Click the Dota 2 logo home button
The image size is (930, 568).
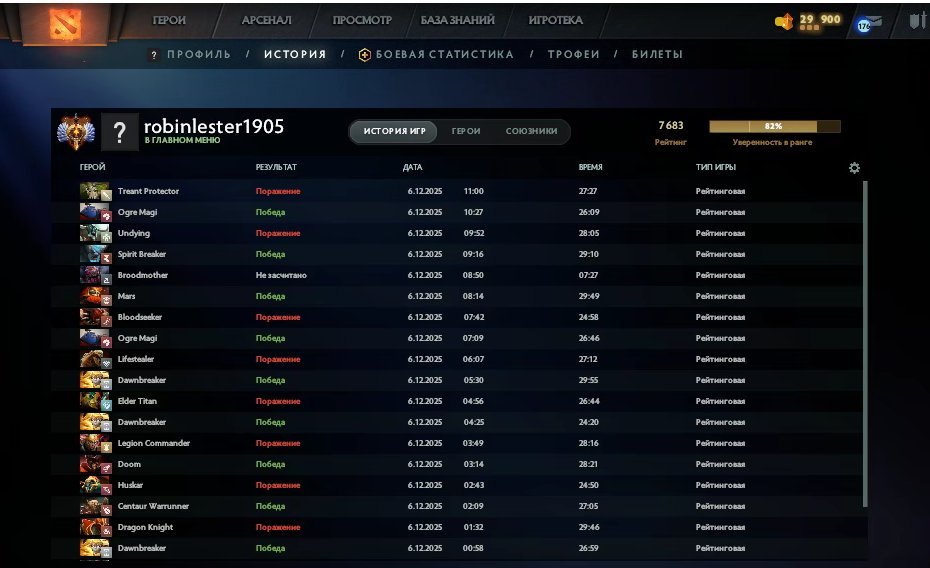(x=65, y=24)
